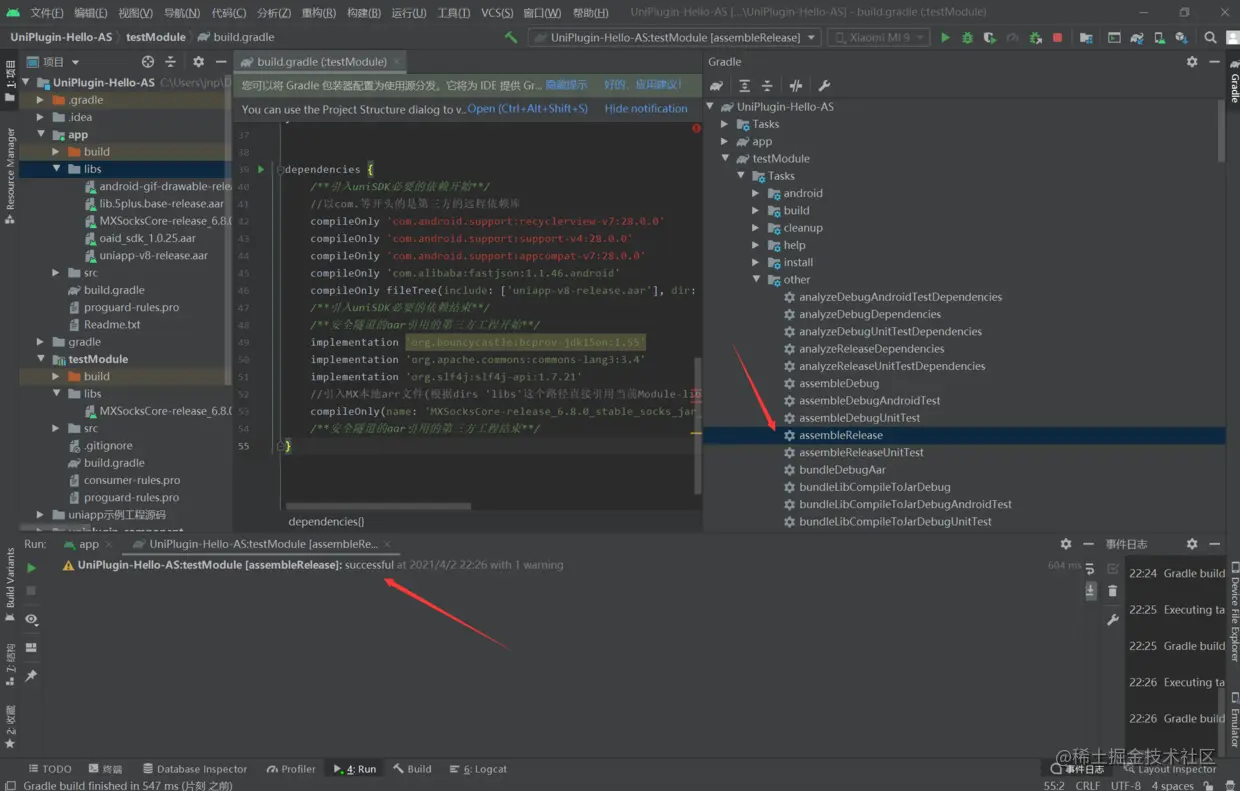
Task: Expand the app node in Gradle panel
Action: pyautogui.click(x=725, y=141)
